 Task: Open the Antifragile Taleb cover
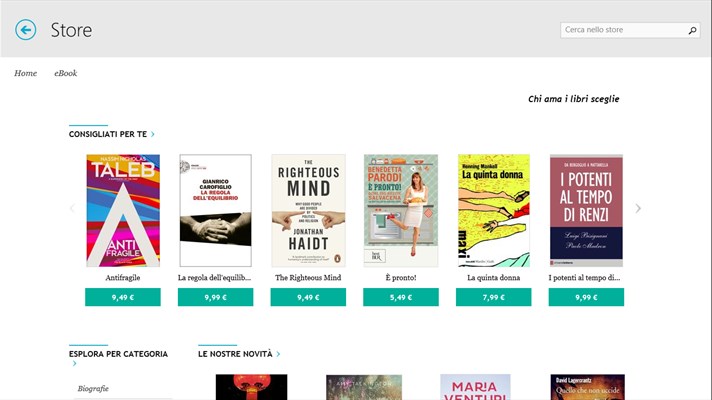coord(123,210)
